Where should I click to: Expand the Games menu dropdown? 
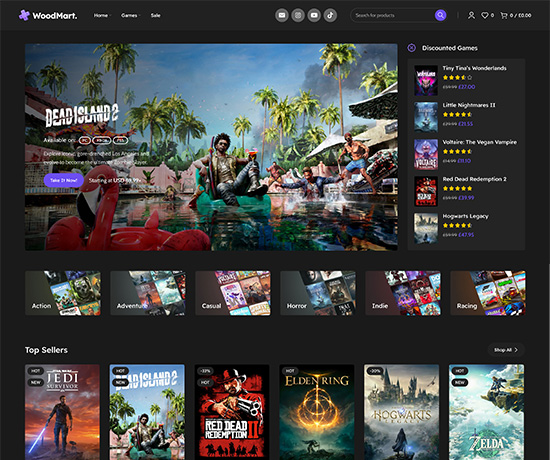click(130, 15)
